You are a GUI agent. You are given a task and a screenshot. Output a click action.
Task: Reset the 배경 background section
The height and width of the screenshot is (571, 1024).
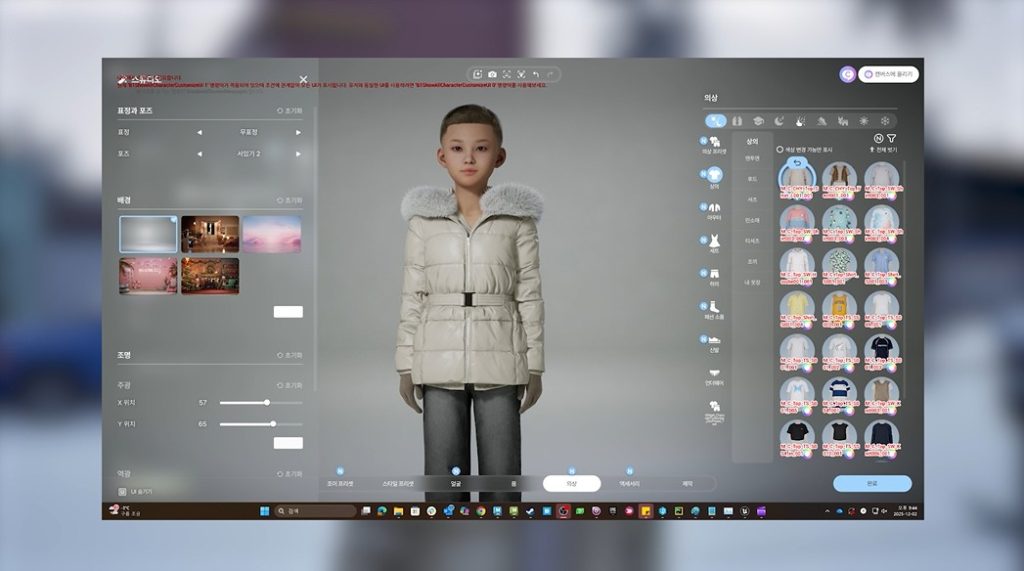(x=289, y=201)
